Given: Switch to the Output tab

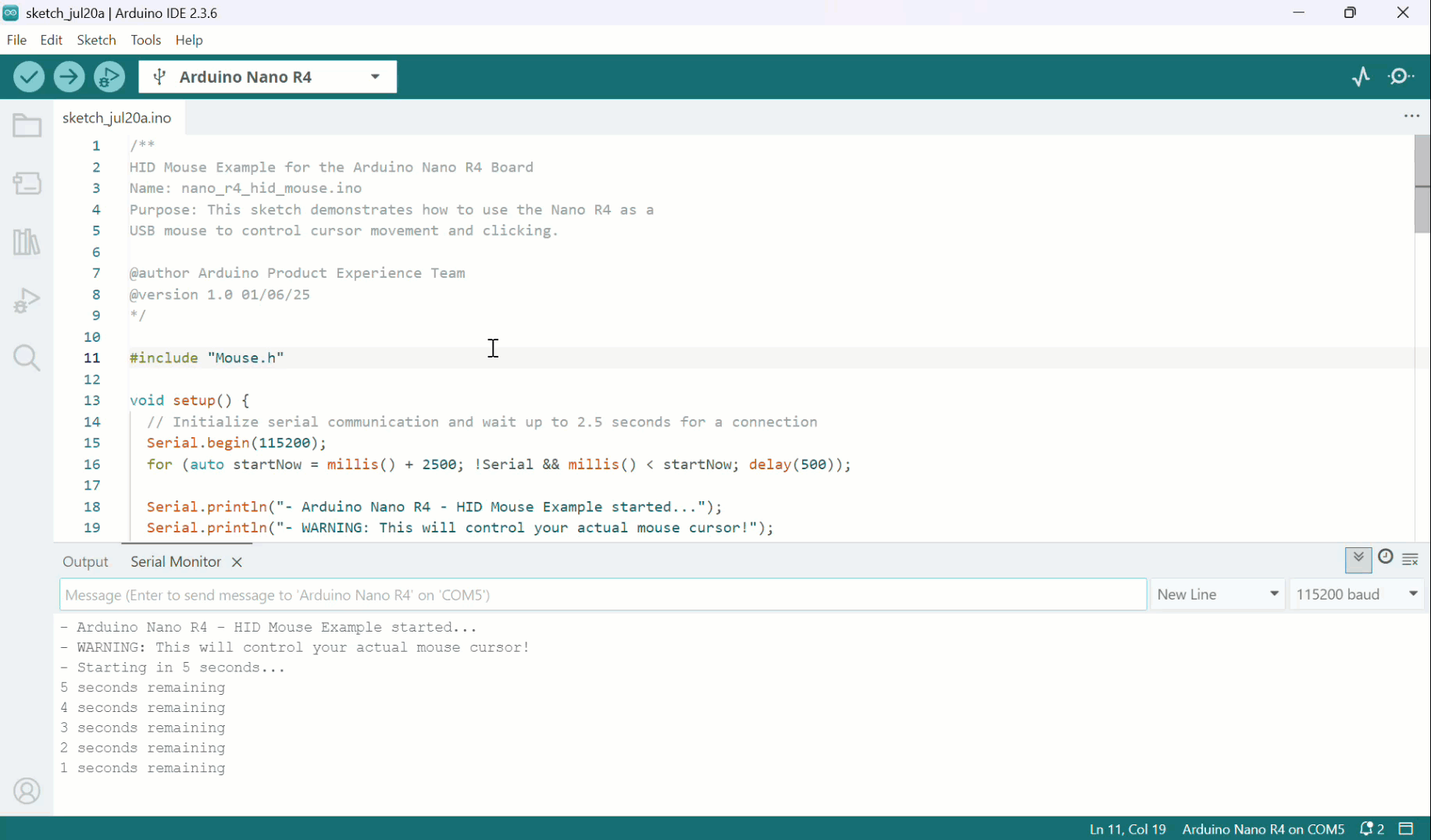Looking at the screenshot, I should (x=85, y=562).
